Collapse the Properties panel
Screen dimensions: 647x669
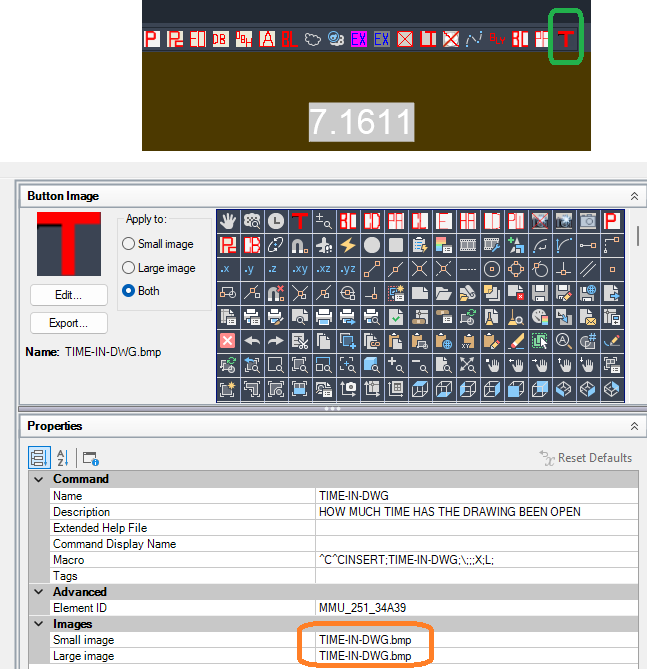coord(634,426)
